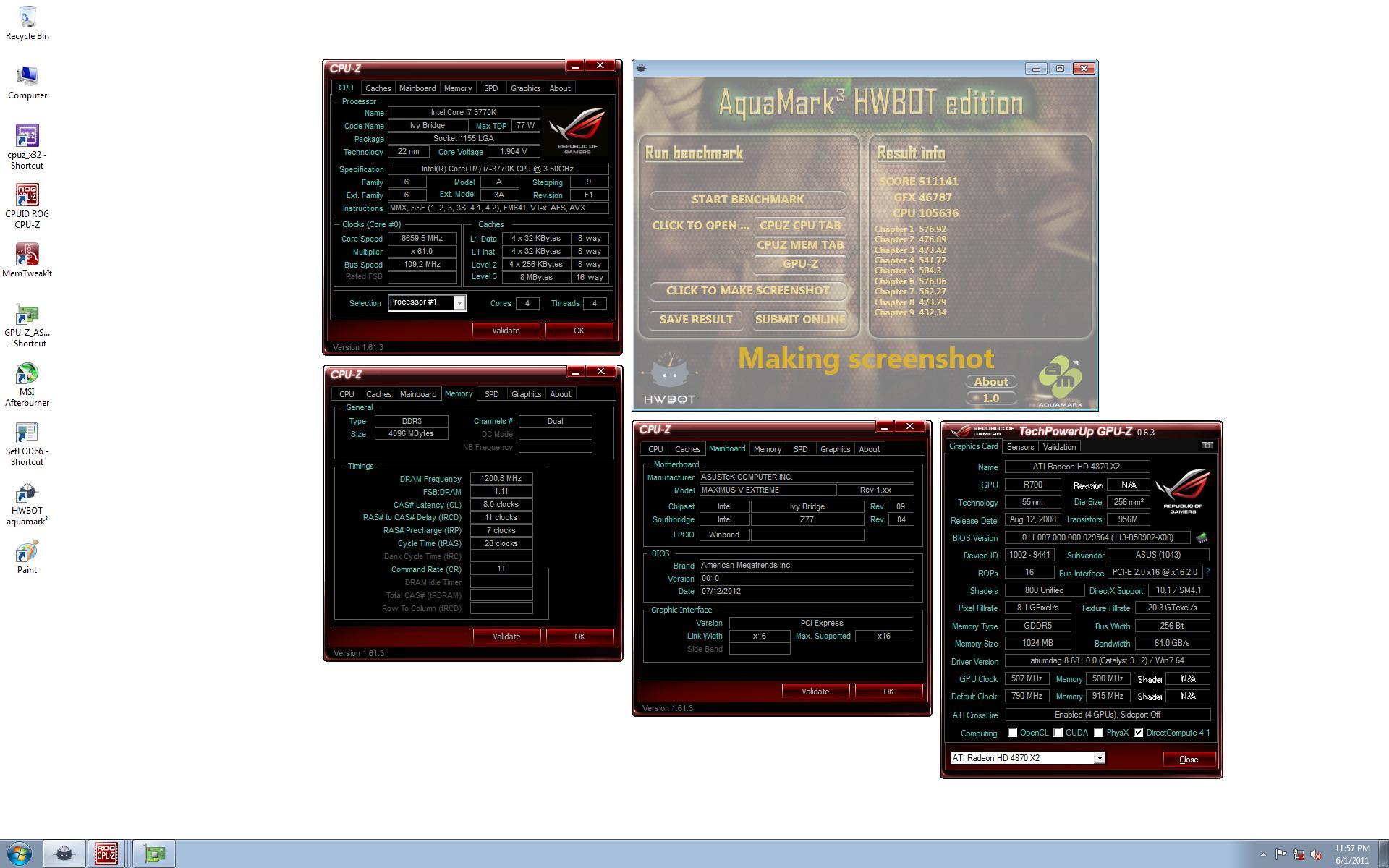1389x868 pixels.
Task: Open Mainboard tab in top CPU-Z window
Action: (417, 88)
